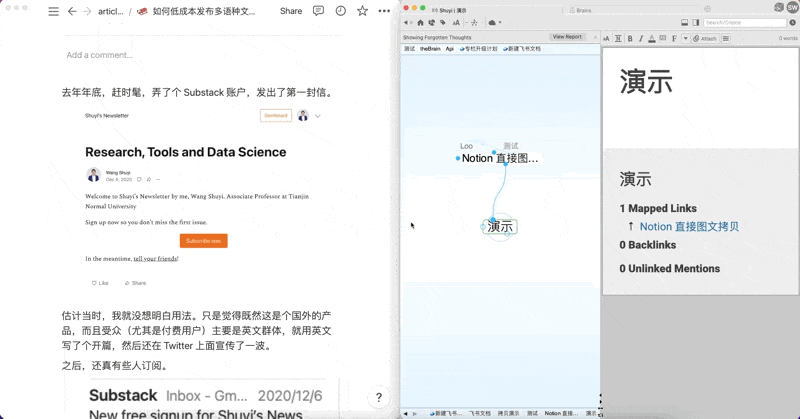The width and height of the screenshot is (800, 419).
Task: Click the history back arrow in bottom bar
Action: 406,414
